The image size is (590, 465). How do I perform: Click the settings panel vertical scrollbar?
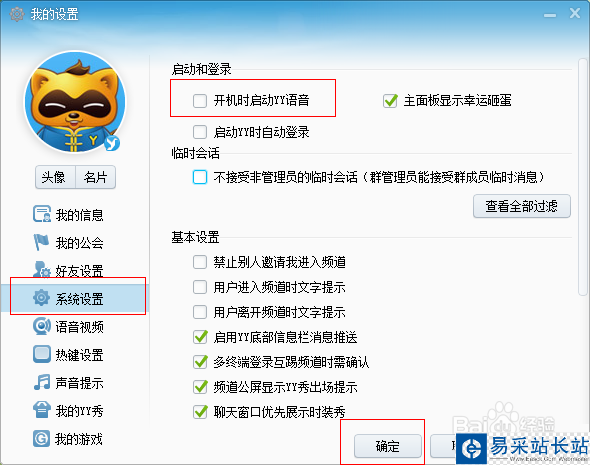(583, 177)
